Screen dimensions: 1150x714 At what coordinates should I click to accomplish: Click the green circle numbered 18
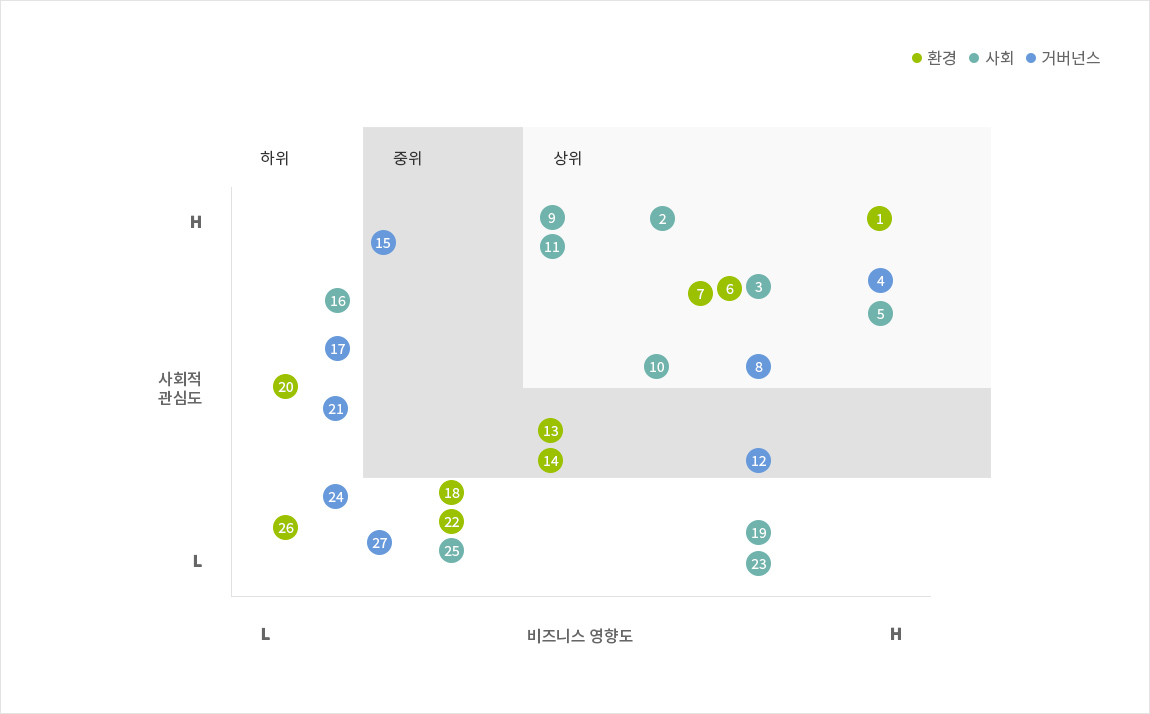point(452,493)
